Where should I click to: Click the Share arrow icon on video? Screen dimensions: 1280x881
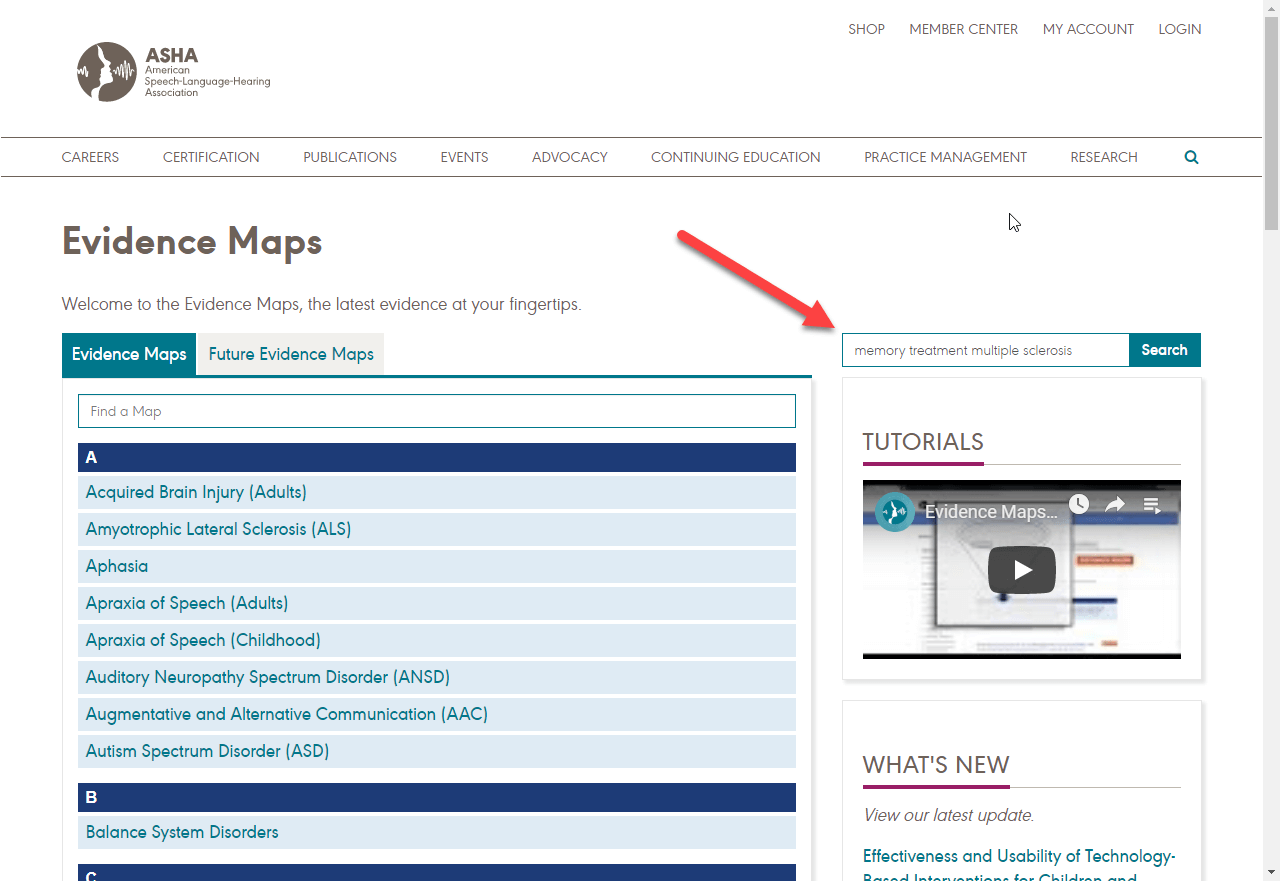[x=1115, y=505]
